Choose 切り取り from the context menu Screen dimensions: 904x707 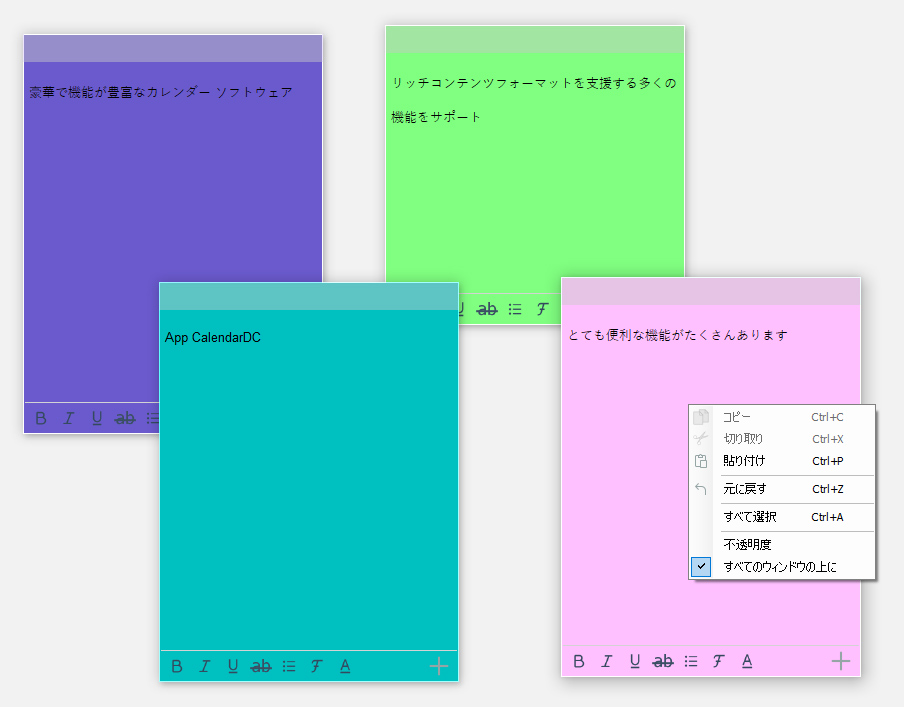pyautogui.click(x=782, y=439)
